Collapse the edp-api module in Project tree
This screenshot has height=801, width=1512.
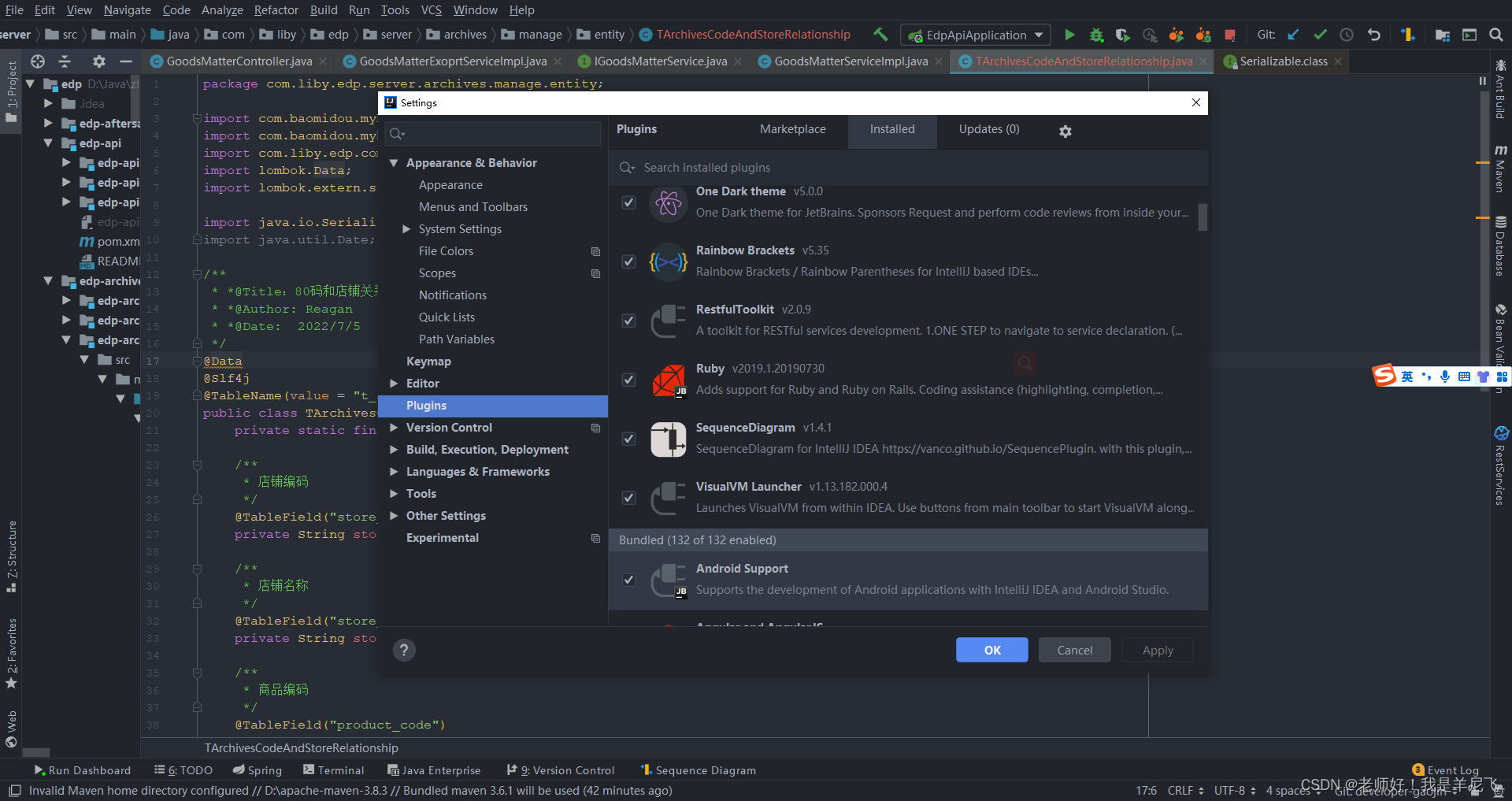[48, 143]
